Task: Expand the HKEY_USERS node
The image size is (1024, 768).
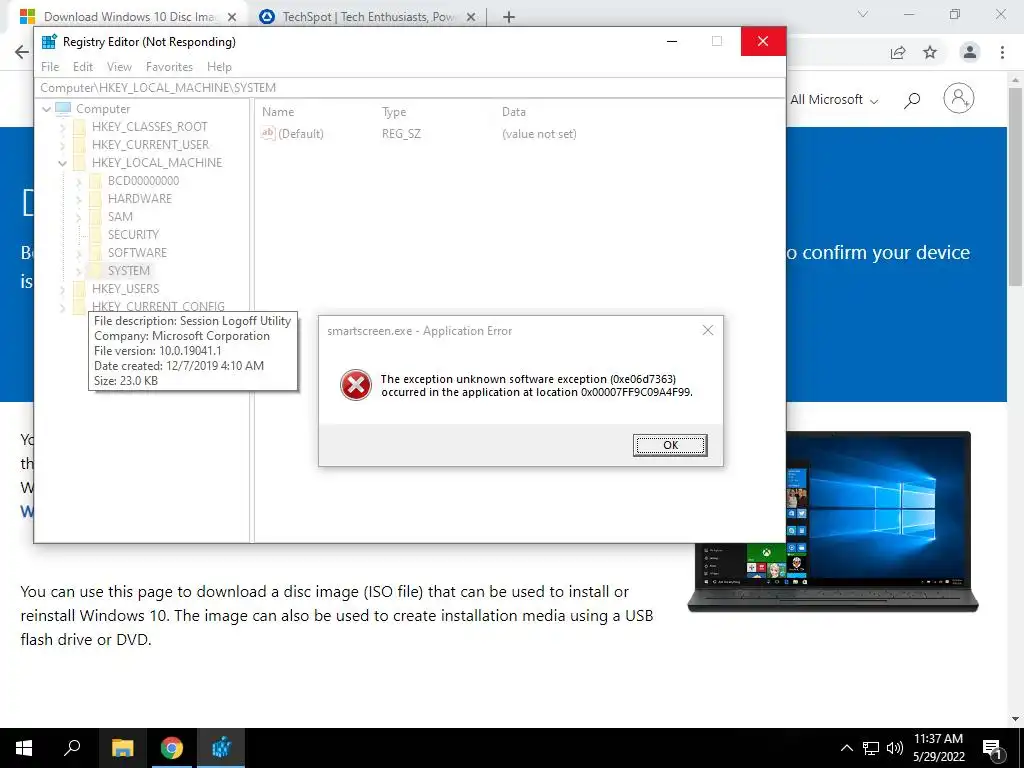Action: (63, 289)
